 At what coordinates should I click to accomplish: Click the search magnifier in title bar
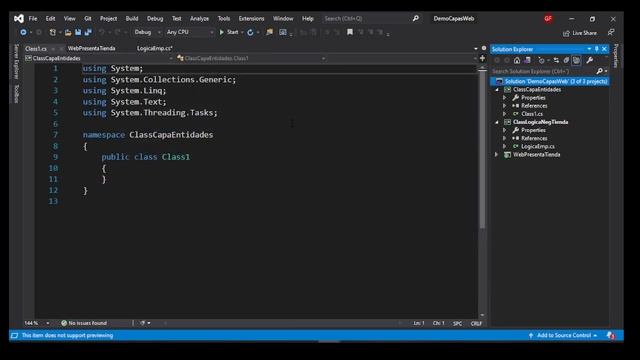[416, 18]
